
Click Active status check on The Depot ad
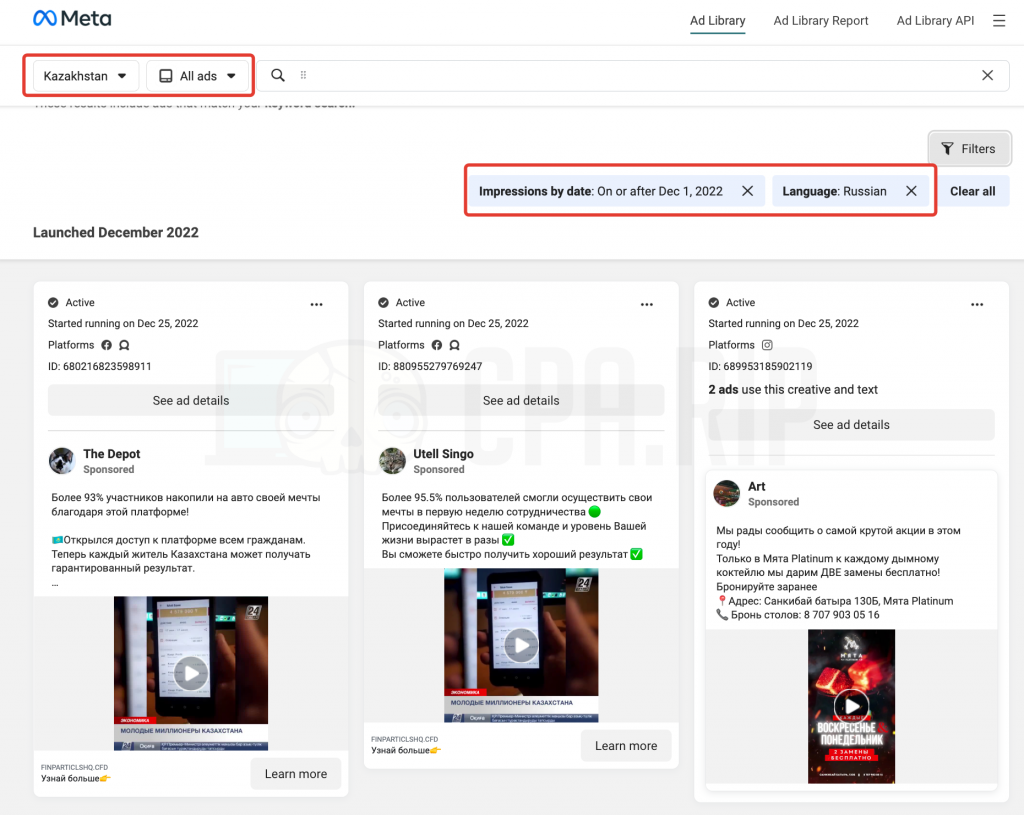point(53,302)
